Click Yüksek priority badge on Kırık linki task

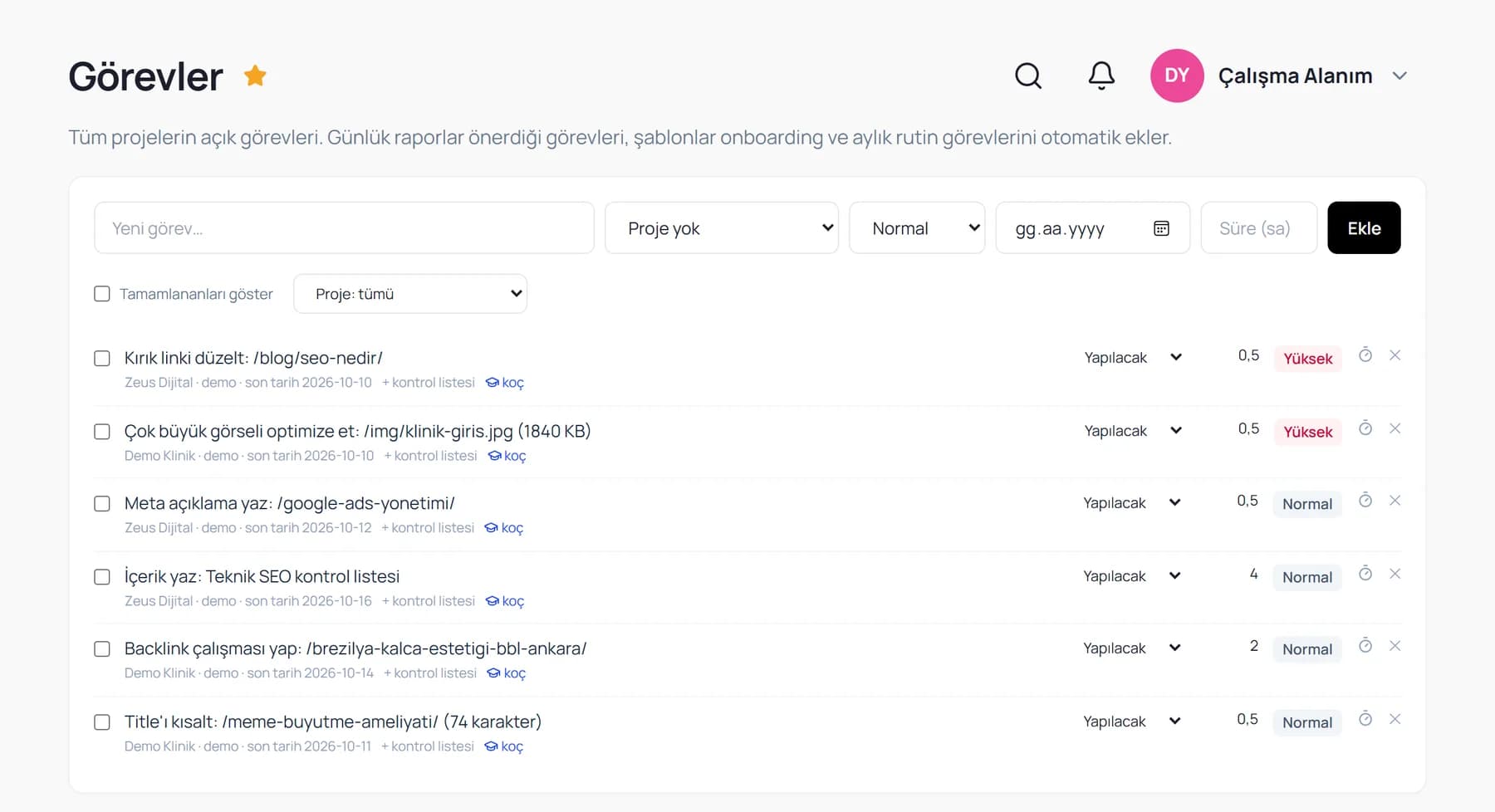pyautogui.click(x=1308, y=359)
